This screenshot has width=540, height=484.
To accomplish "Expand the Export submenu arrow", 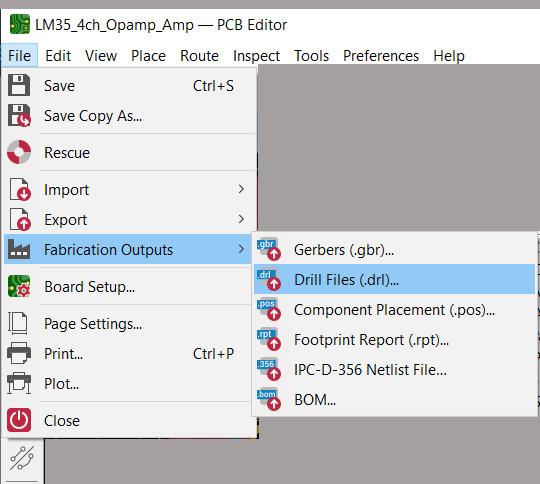I will (241, 219).
